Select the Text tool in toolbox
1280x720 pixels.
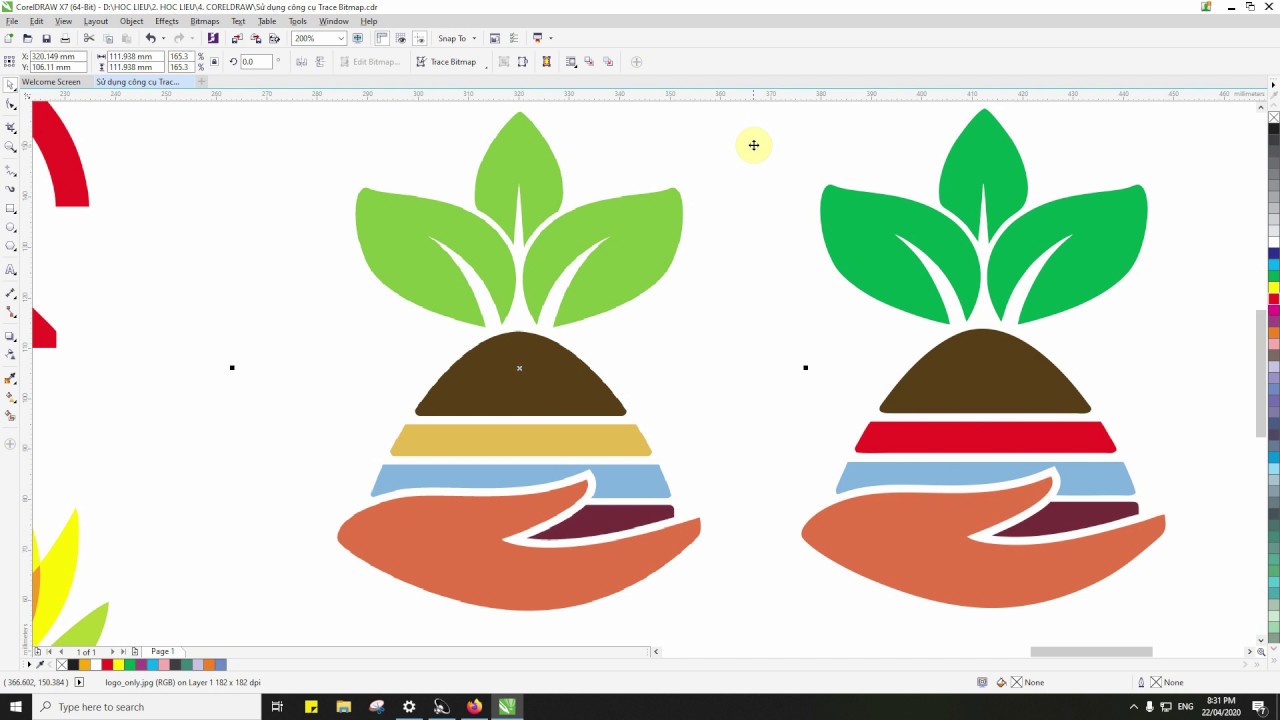[10, 270]
